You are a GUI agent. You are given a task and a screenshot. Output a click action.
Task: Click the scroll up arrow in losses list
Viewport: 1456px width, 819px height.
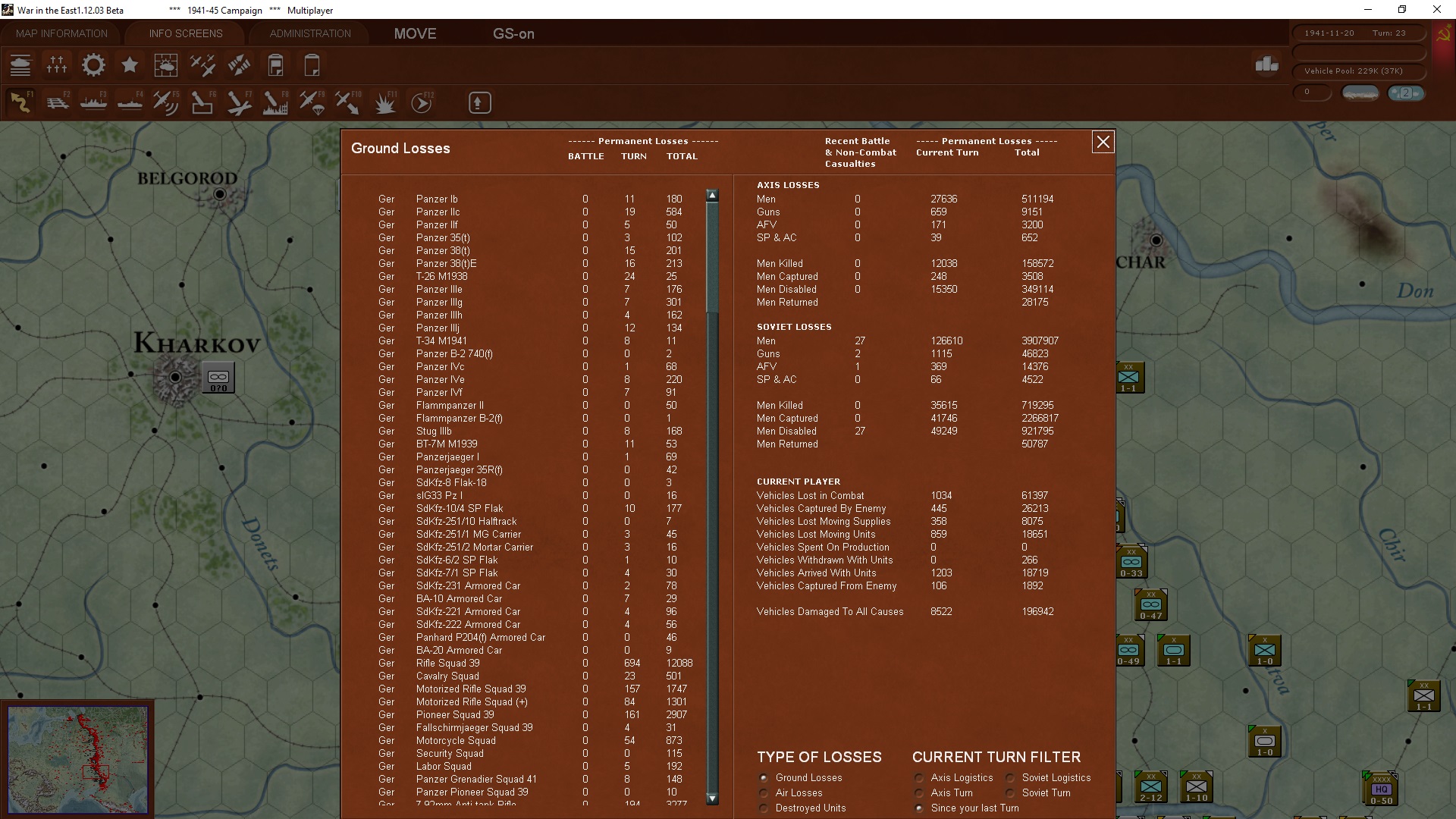click(x=712, y=196)
